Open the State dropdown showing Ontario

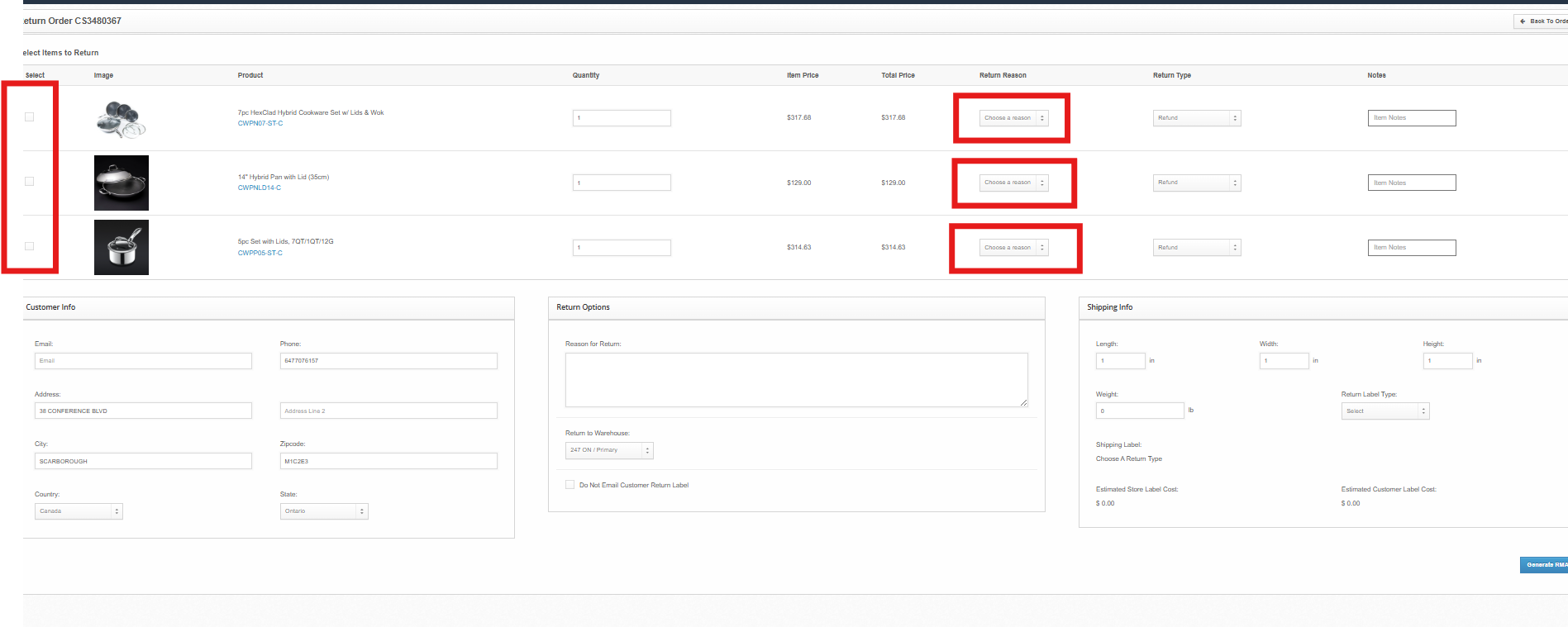(324, 511)
